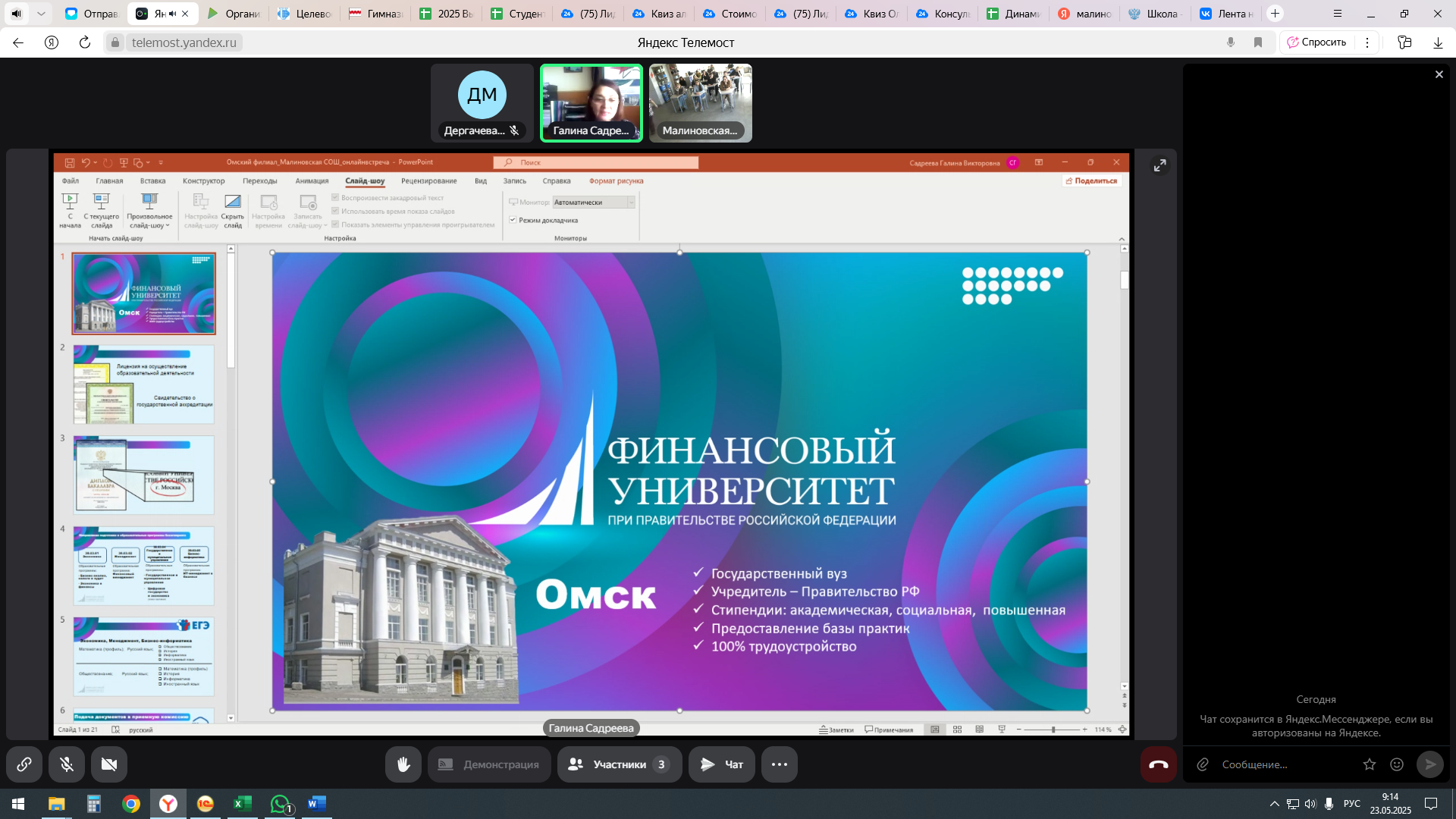
Task: Click the Сообщение message input field
Action: point(1287,764)
